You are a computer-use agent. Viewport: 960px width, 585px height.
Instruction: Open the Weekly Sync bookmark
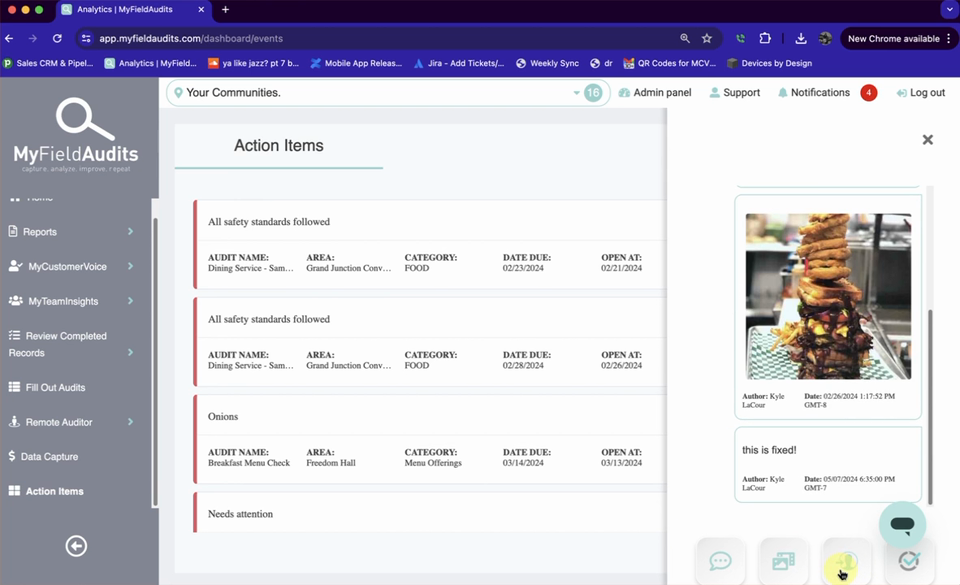547,63
